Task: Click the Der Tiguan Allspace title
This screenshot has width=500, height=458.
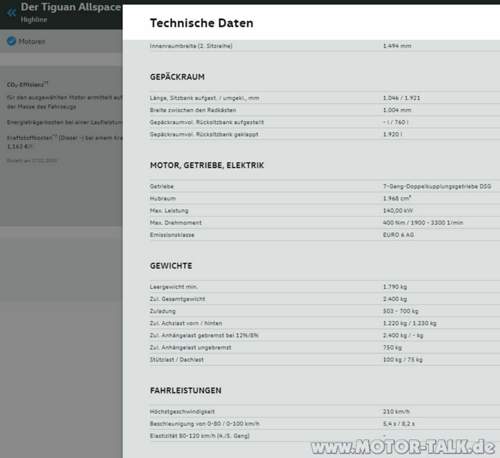Action: click(x=71, y=7)
